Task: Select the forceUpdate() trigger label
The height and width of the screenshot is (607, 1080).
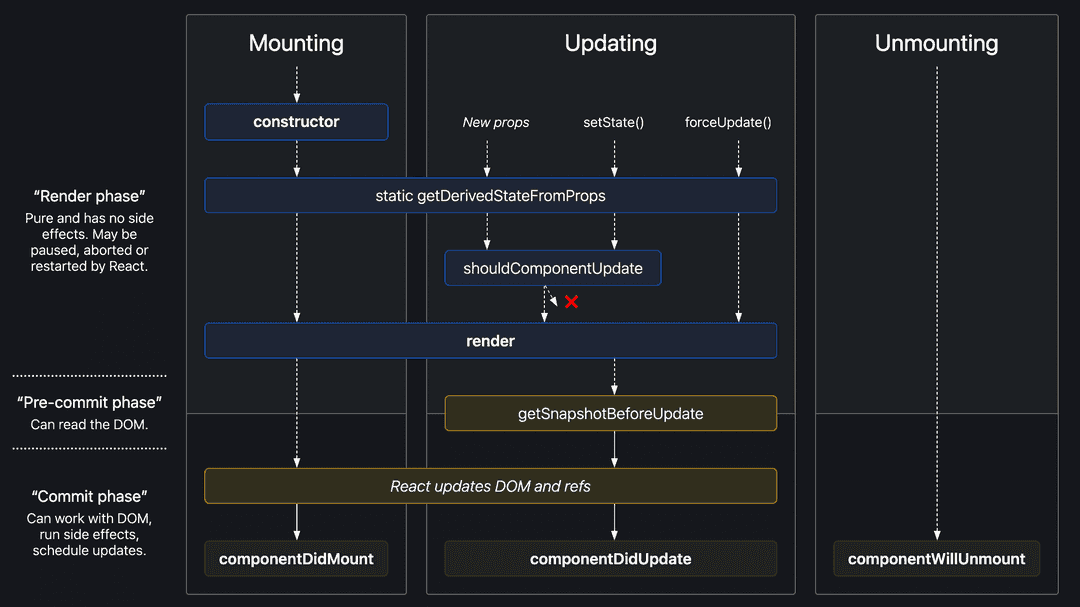Action: pos(728,122)
